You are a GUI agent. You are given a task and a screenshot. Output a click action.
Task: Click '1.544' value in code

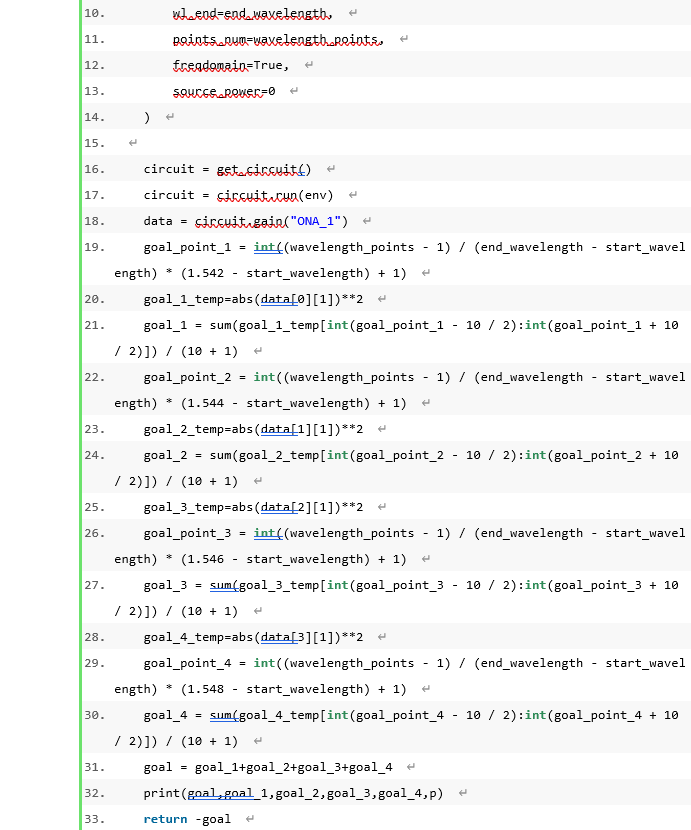click(x=205, y=403)
